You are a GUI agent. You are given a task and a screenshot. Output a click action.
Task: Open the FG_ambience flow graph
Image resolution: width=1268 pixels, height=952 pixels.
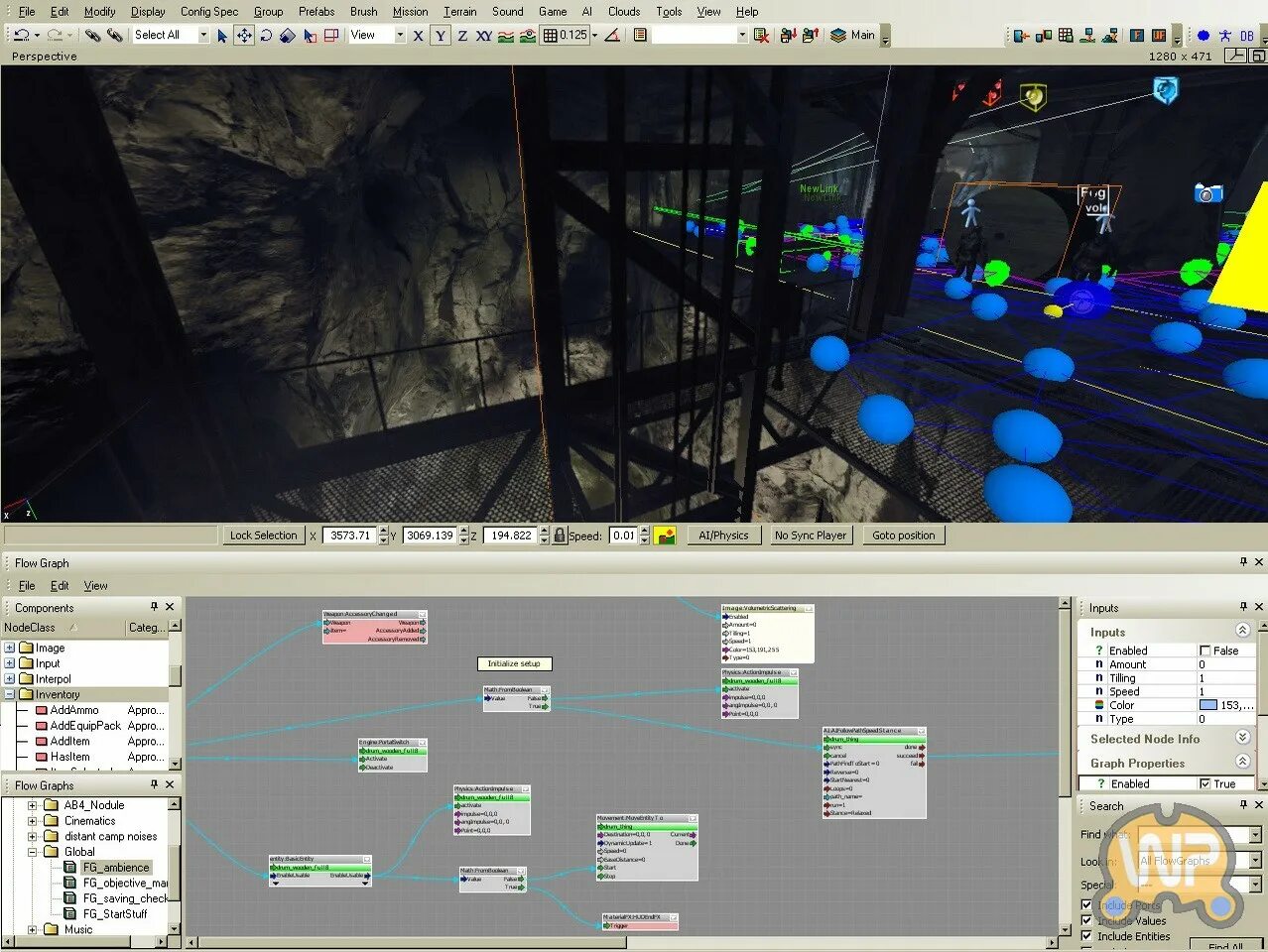(115, 867)
